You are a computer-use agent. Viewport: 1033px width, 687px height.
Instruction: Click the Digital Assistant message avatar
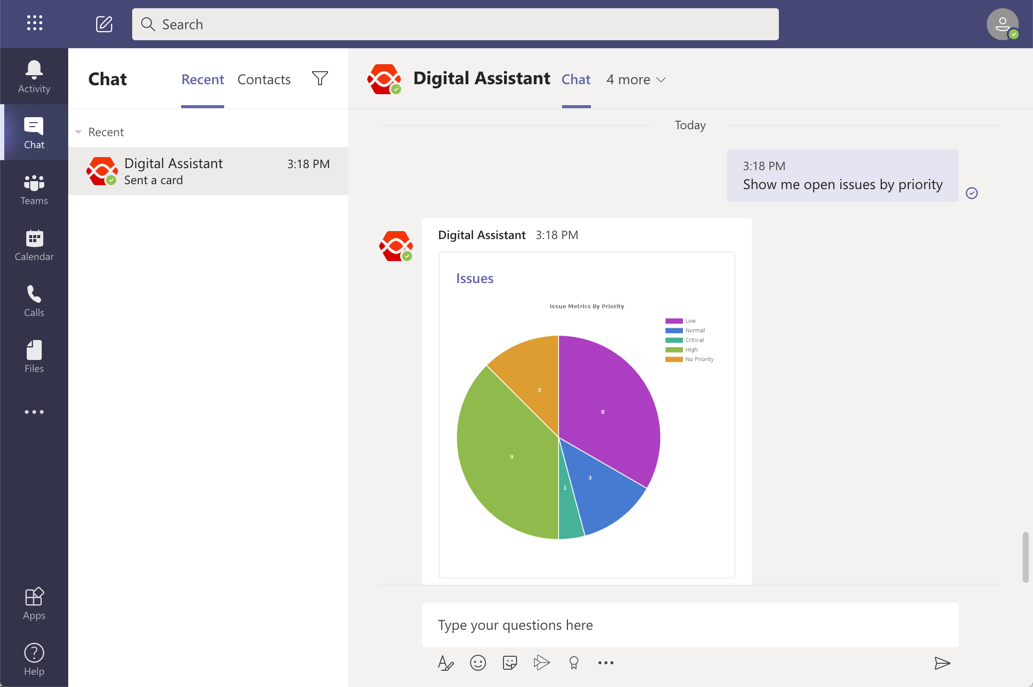coord(395,246)
